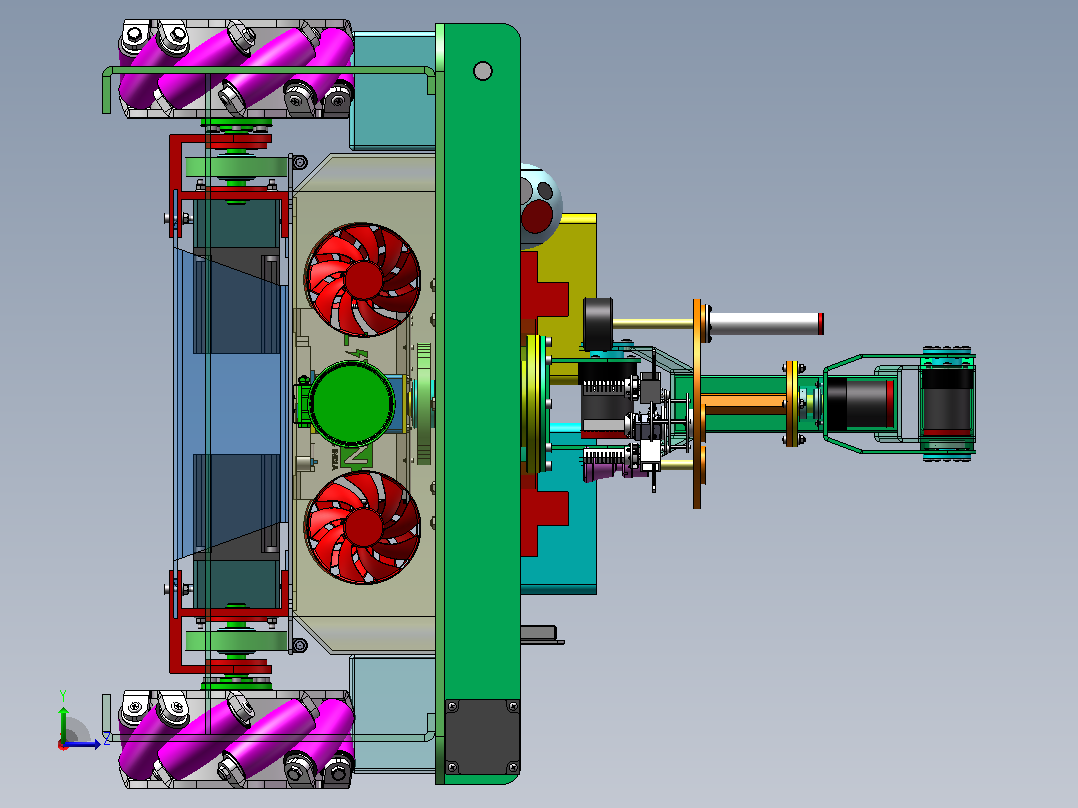This screenshot has width=1078, height=808.
Task: Select the small gray hole on the green plate
Action: point(483,71)
